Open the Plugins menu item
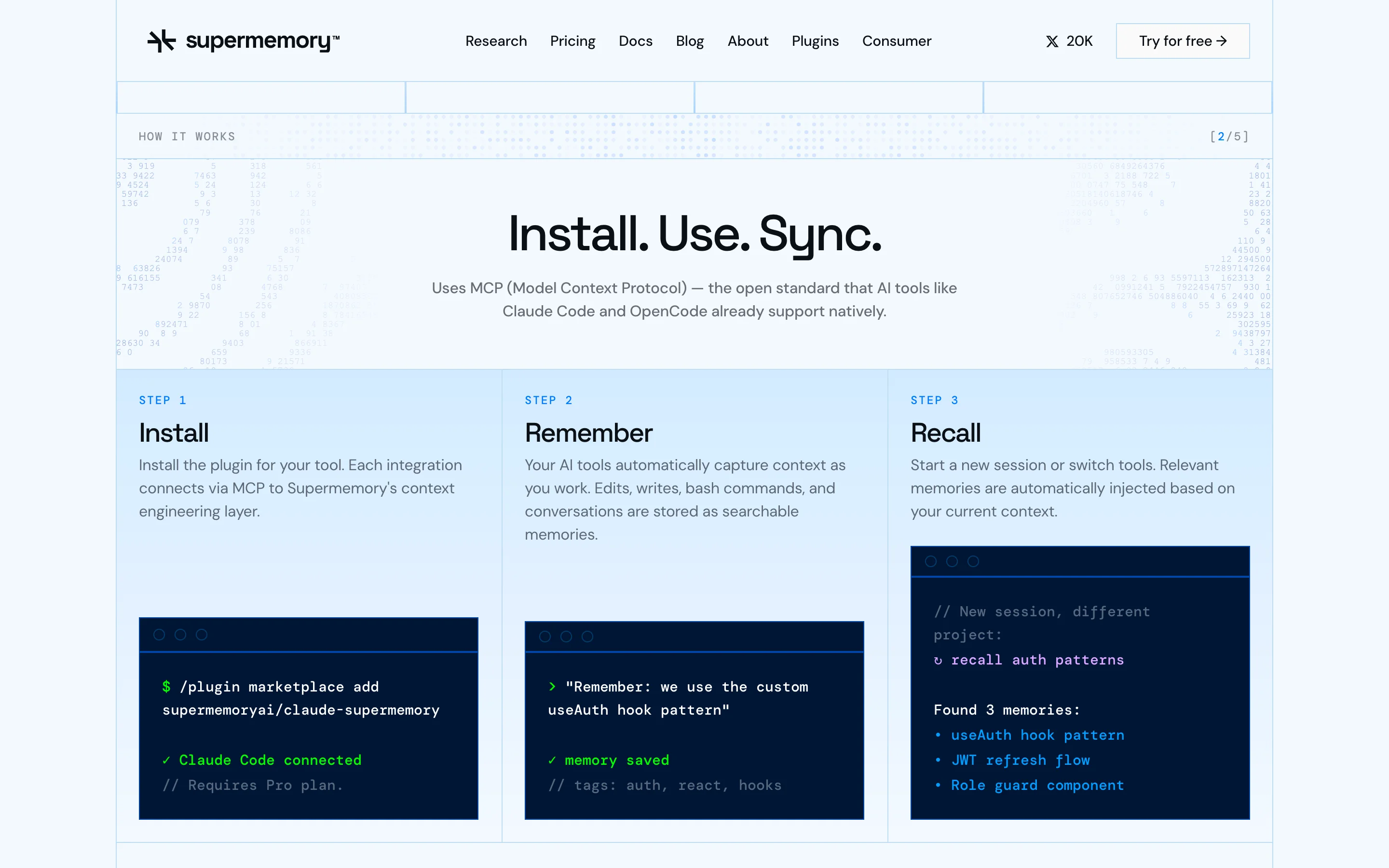Image resolution: width=1389 pixels, height=868 pixels. 815,41
